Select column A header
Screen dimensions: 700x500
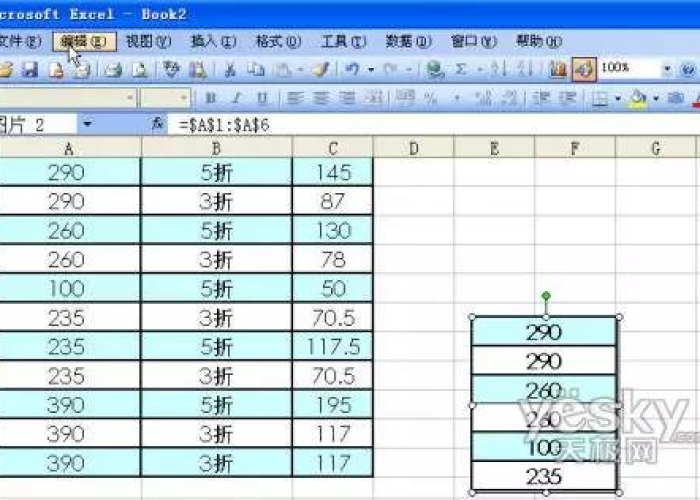(x=70, y=148)
